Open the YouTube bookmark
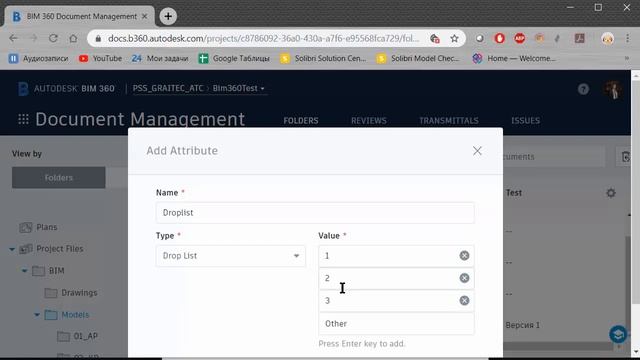Image resolution: width=640 pixels, height=360 pixels. click(100, 58)
